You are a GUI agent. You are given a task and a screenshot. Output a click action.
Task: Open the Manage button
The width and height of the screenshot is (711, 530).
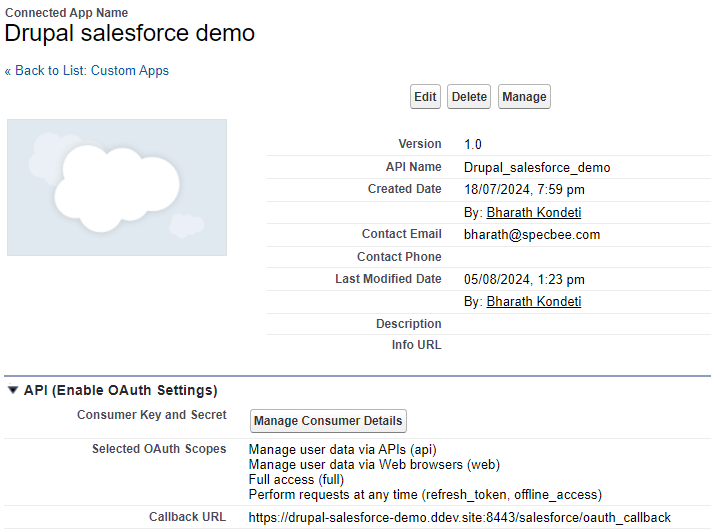[x=524, y=97]
